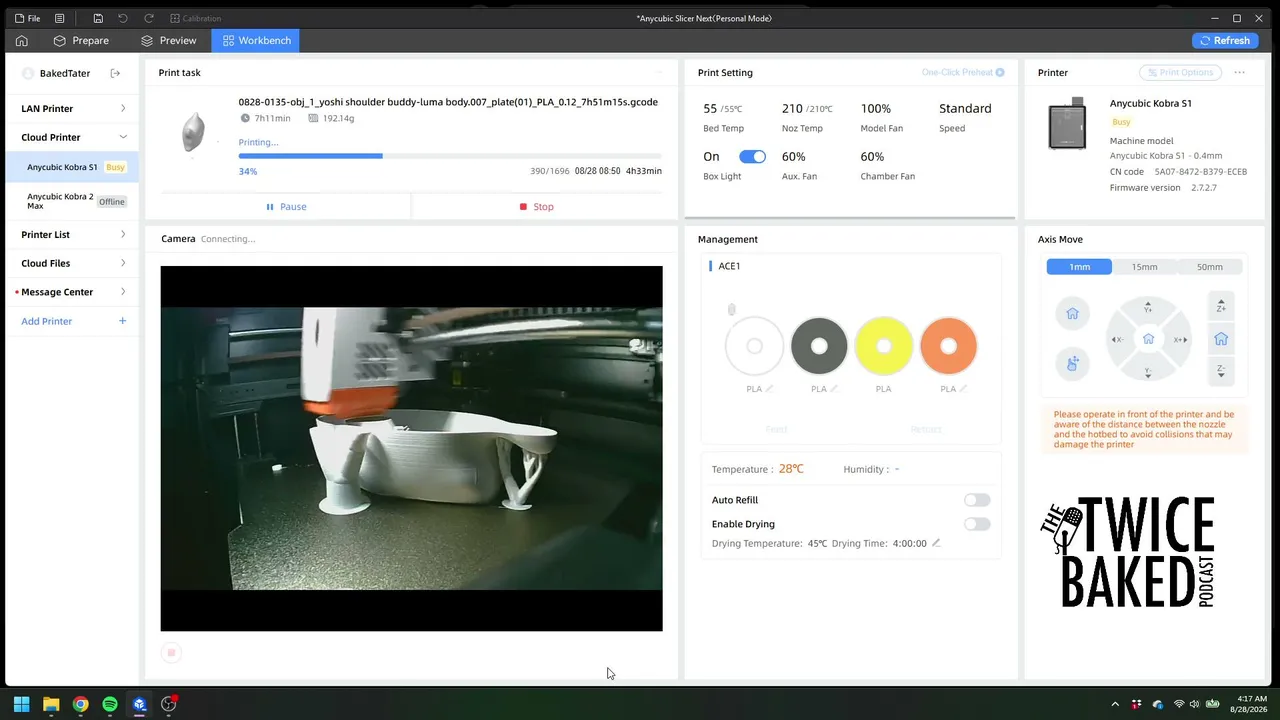Open Print Options
1280x720 pixels.
pyautogui.click(x=1180, y=72)
